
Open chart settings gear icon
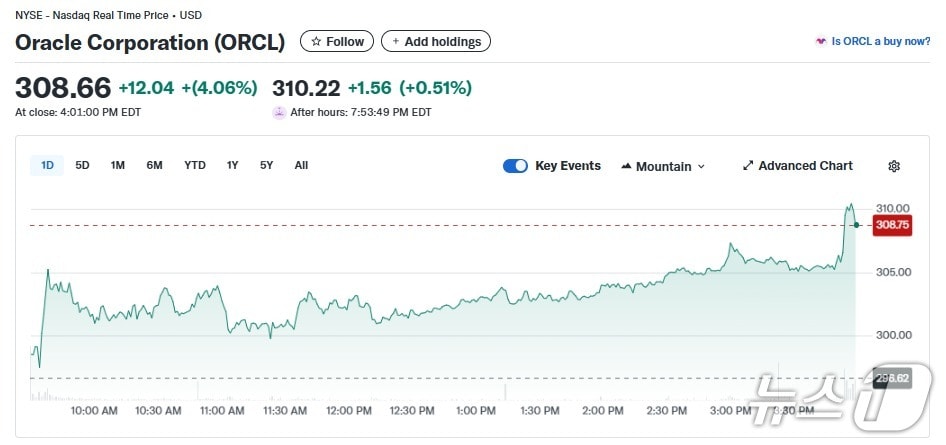894,166
